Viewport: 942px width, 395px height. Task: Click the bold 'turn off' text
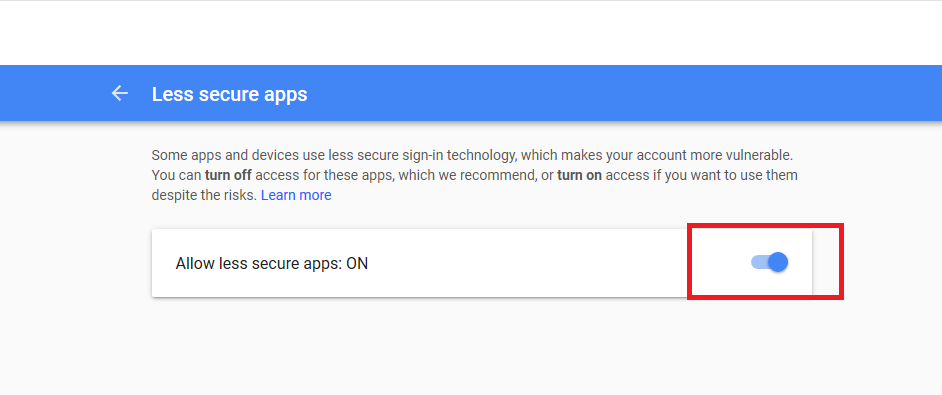click(x=228, y=176)
